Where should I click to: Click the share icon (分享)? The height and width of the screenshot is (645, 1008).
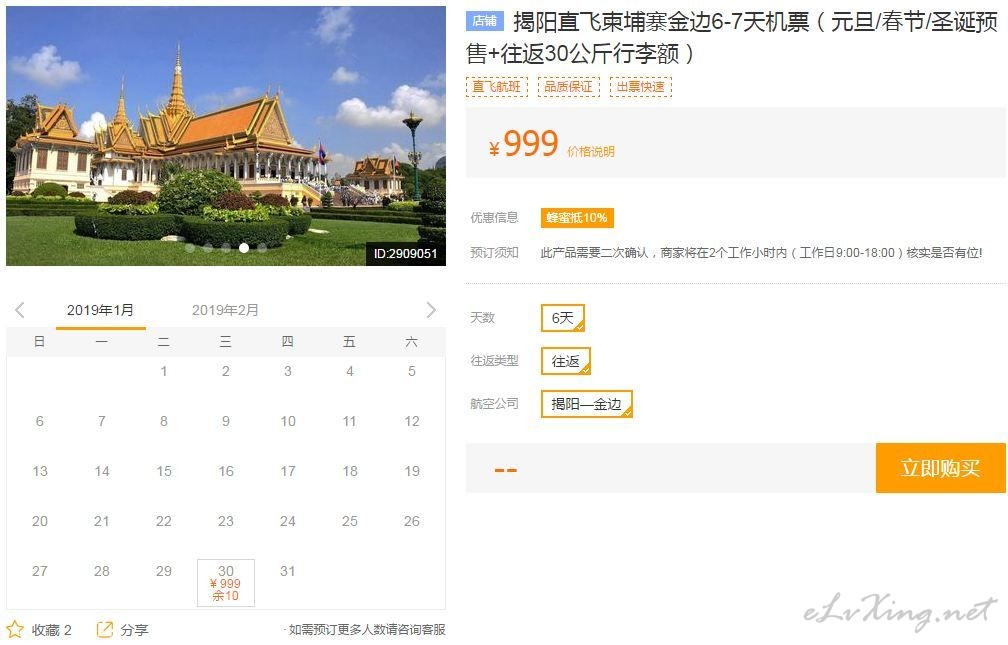point(104,630)
